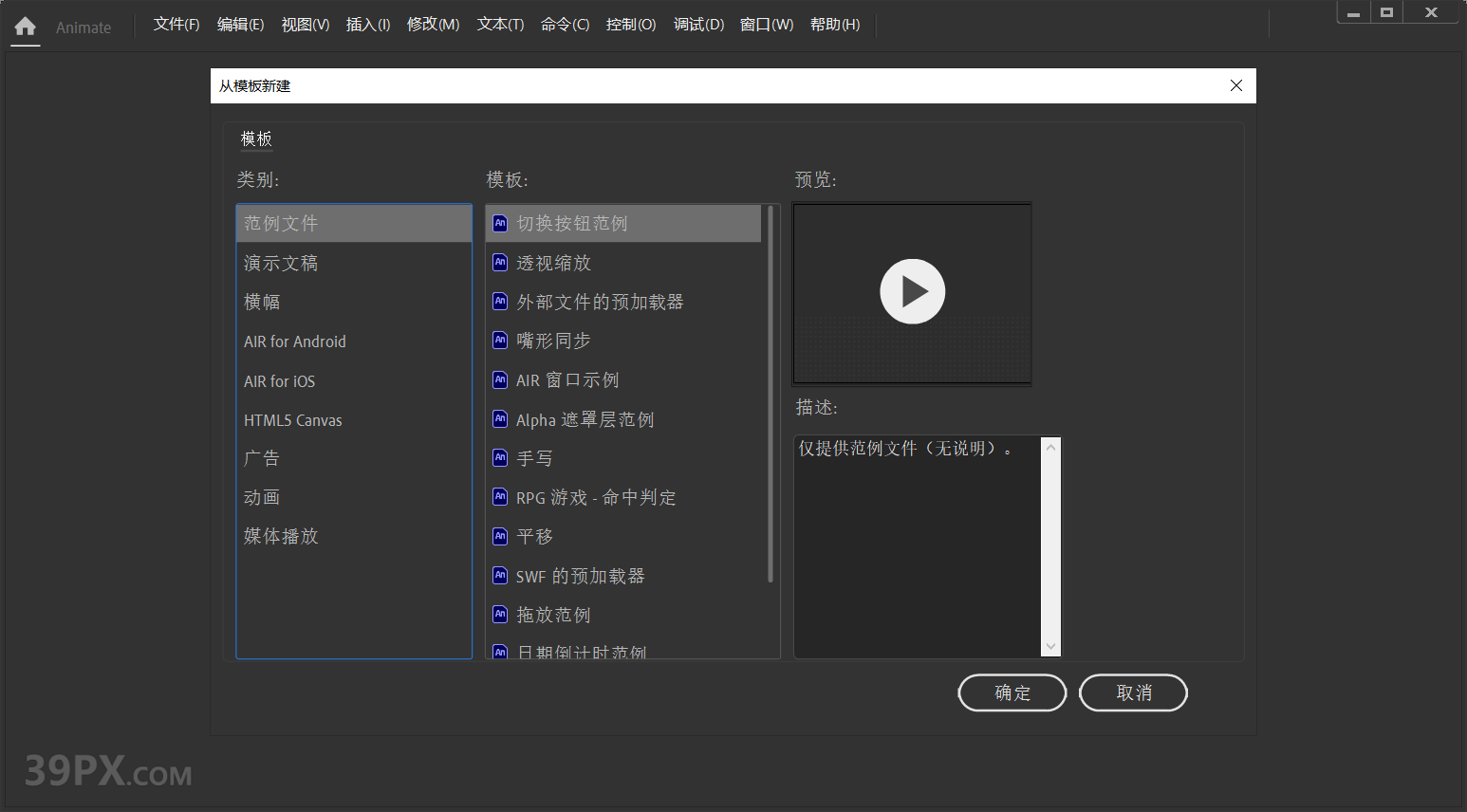This screenshot has width=1467, height=812.
Task: Choose template 外部文件的预加载器
Action: (623, 302)
